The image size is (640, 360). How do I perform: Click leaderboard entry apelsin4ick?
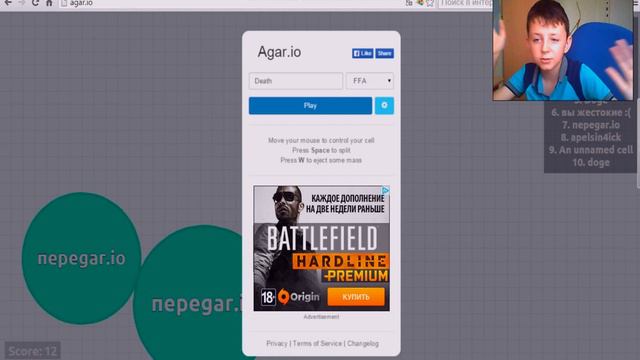[591, 138]
